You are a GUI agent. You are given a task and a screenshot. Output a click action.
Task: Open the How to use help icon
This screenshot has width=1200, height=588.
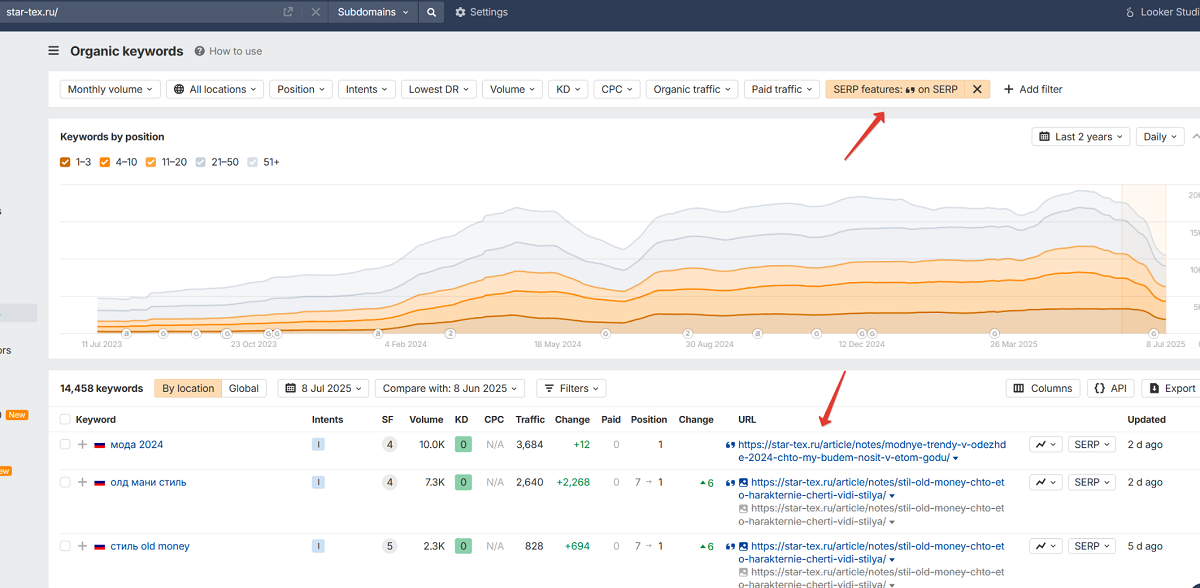click(200, 51)
